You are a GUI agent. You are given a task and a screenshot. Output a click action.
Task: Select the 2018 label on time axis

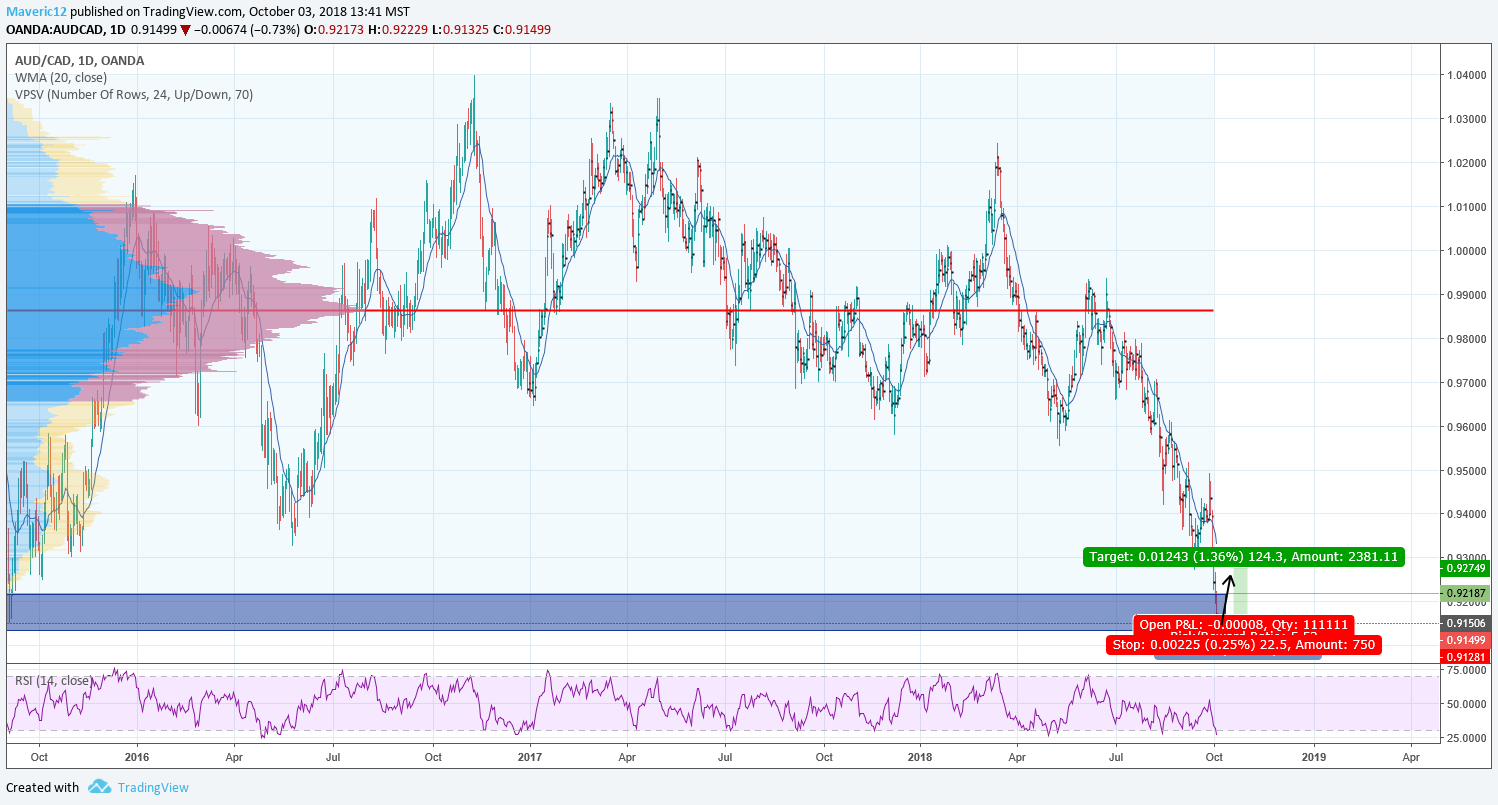coord(918,758)
